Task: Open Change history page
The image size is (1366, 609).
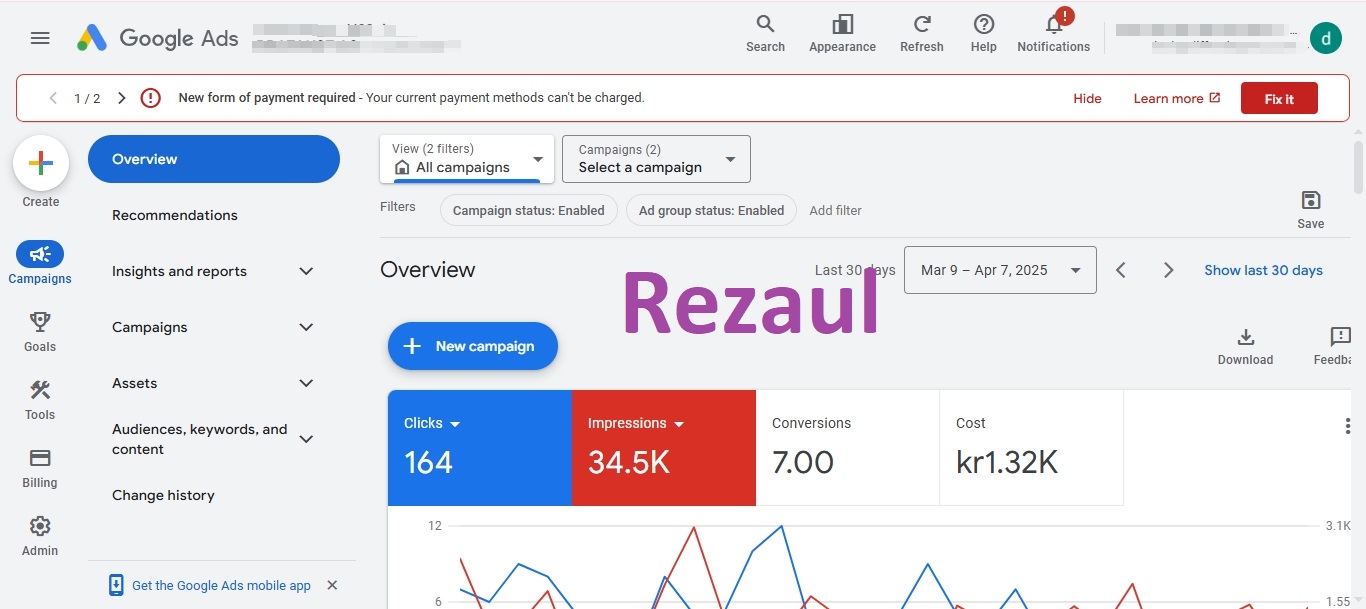Action: tap(163, 495)
